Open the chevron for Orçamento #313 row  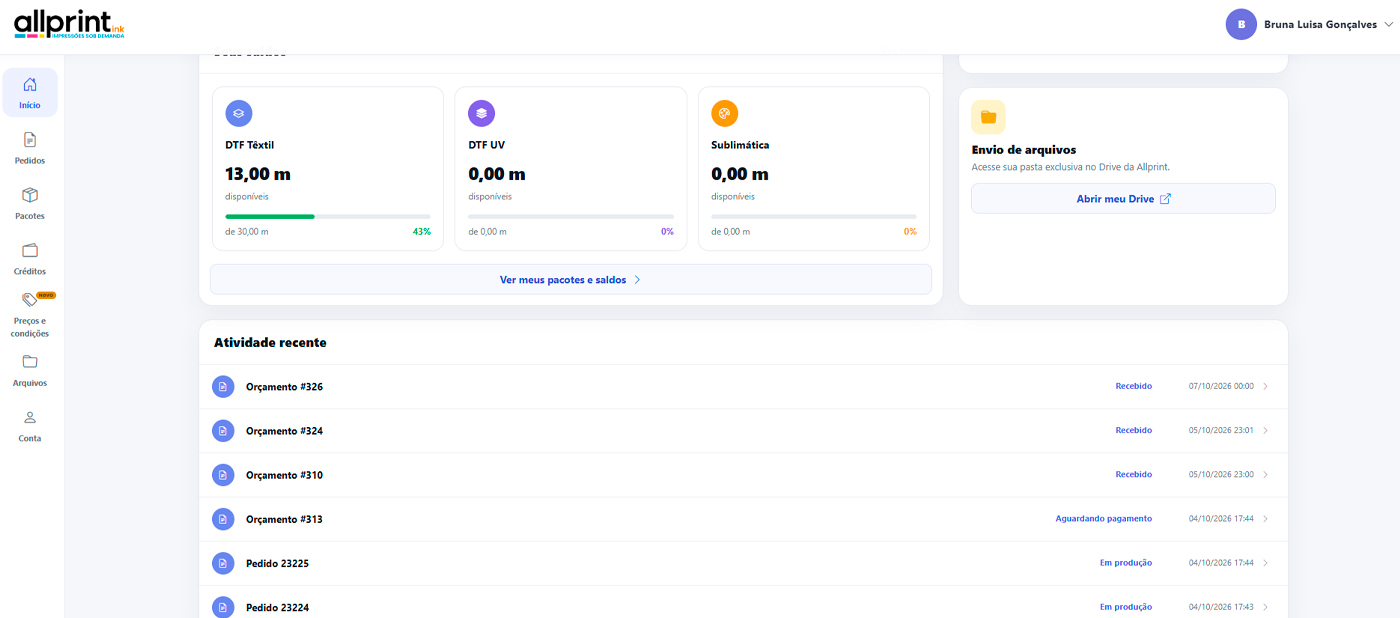[x=1266, y=519]
